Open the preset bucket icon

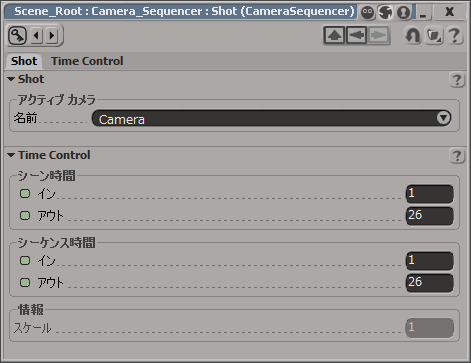point(434,35)
